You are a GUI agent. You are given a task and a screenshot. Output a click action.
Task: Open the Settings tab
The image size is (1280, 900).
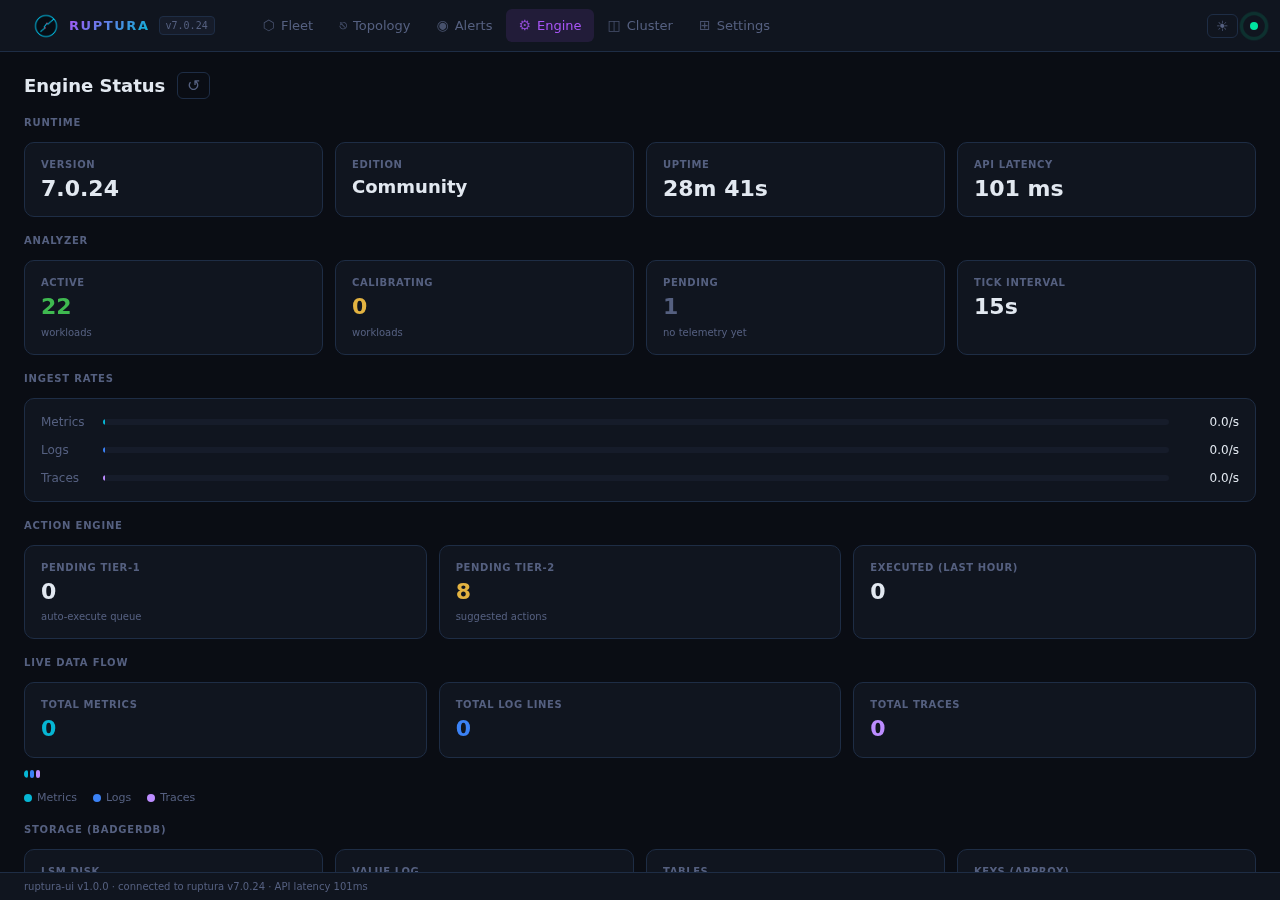click(734, 26)
